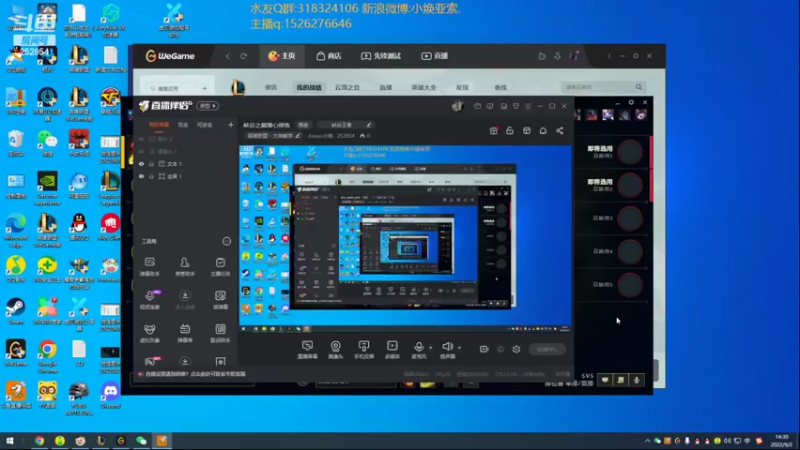Open the 房管助手 tool
The width and height of the screenshot is (800, 450).
pyautogui.click(x=185, y=266)
